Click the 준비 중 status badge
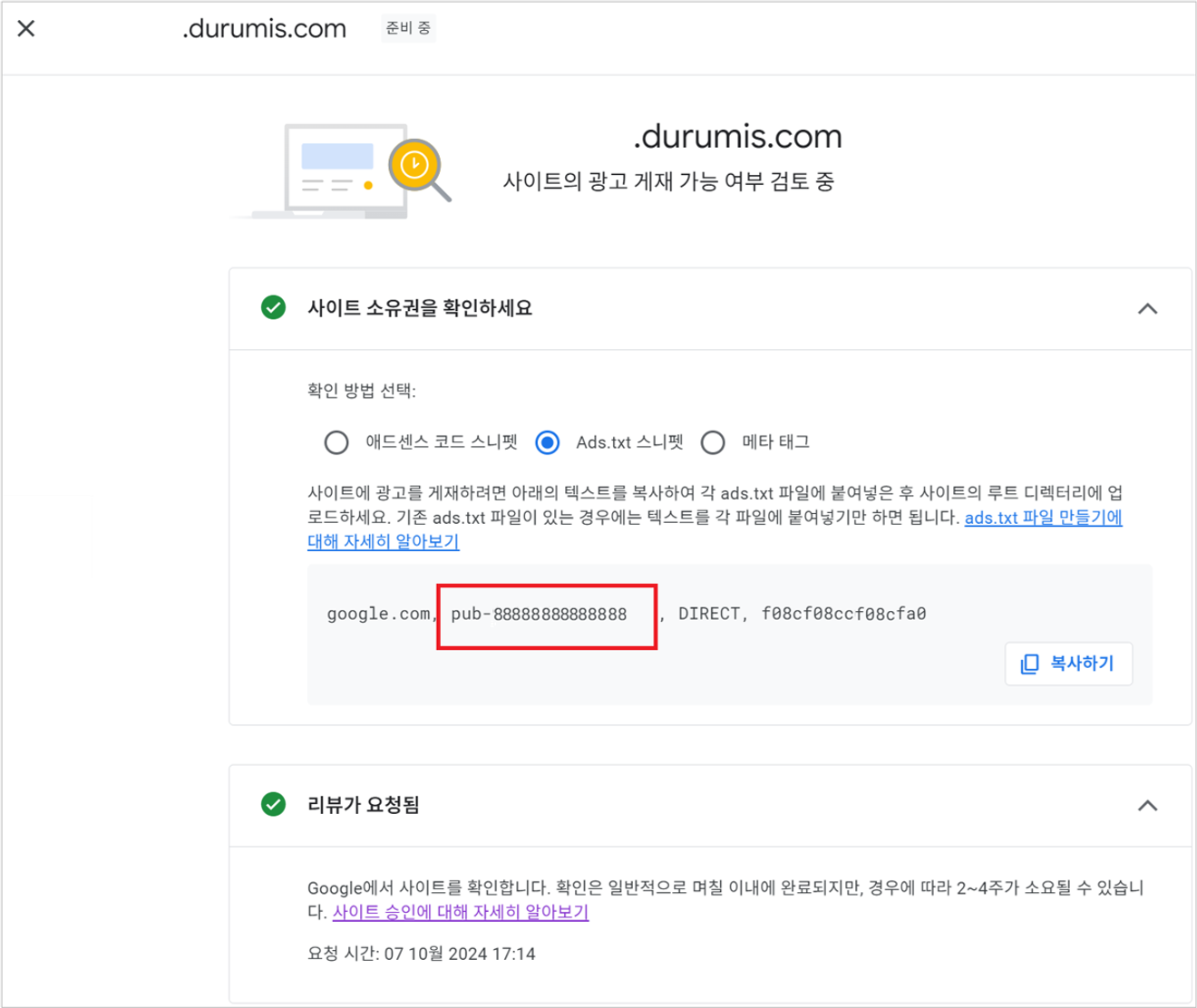Screen dimensions: 1197x1008 coord(408,28)
